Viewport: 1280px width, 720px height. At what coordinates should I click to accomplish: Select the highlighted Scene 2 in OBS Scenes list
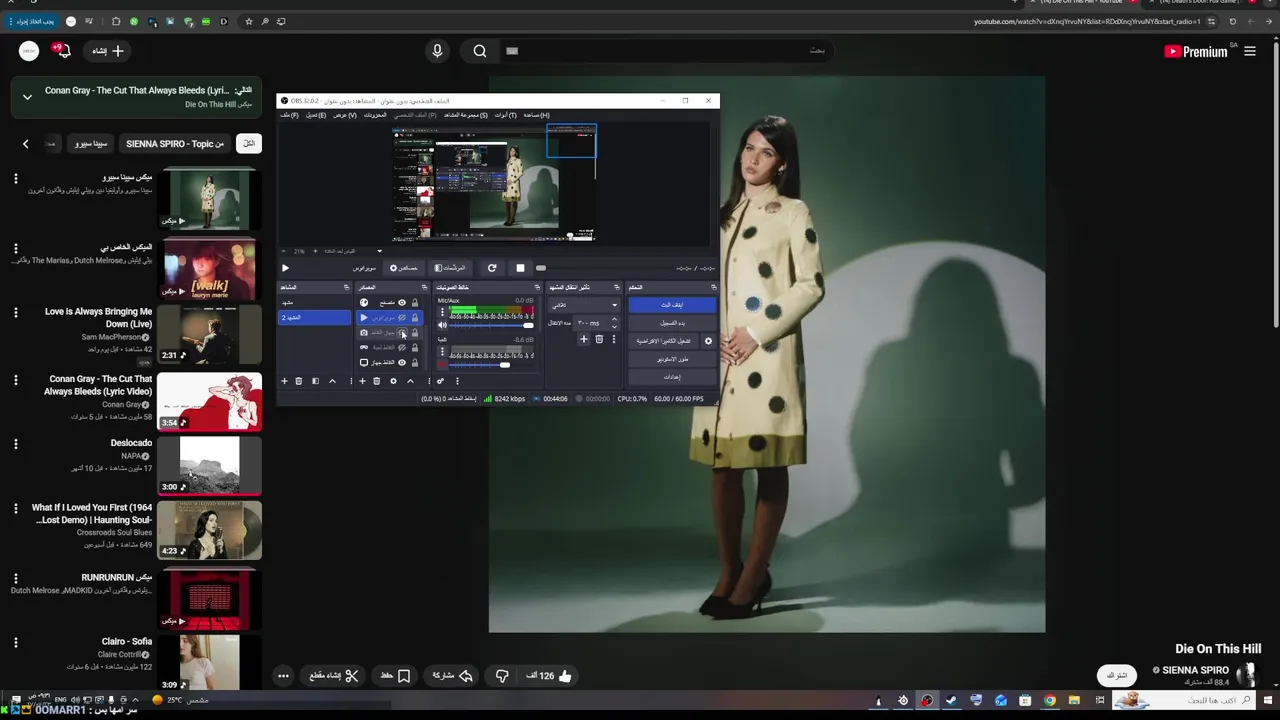[314, 317]
